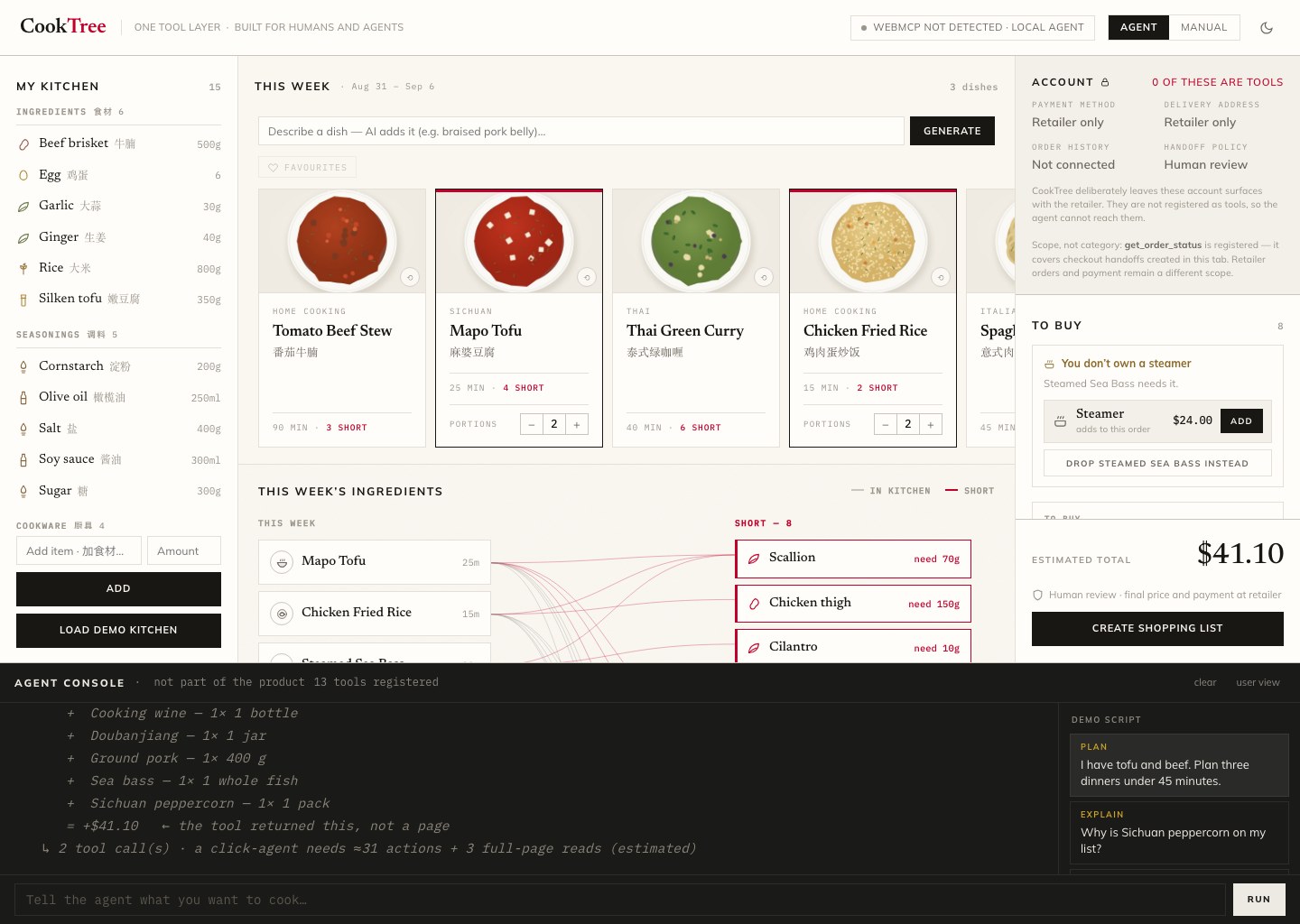
Task: Toggle the Favourites filter
Action: tap(308, 167)
